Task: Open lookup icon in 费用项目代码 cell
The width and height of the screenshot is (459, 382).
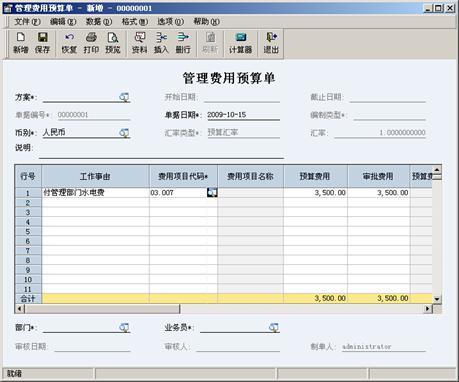Action: (212, 192)
